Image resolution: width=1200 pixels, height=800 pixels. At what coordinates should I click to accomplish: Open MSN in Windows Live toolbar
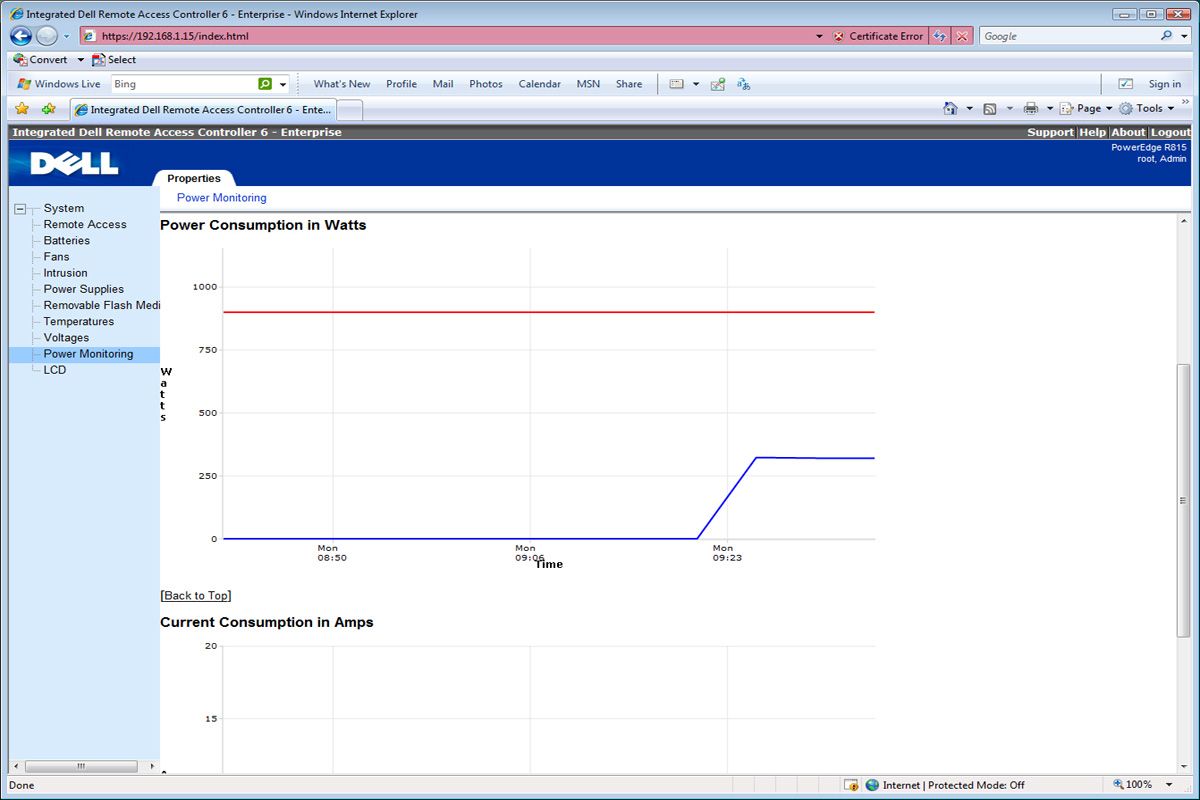[589, 84]
